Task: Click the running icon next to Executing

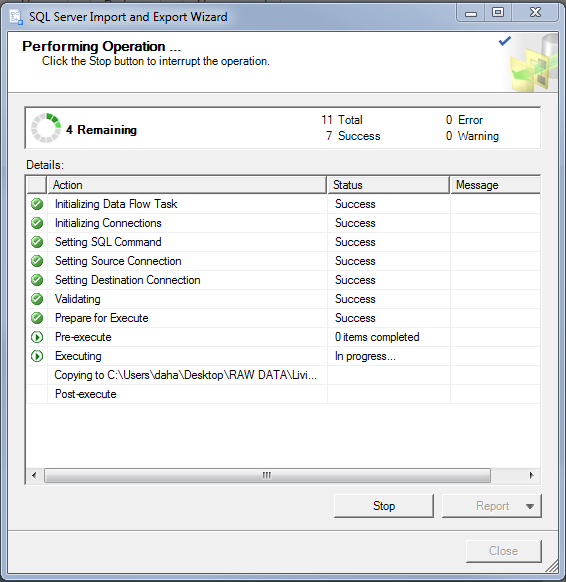Action: click(x=37, y=356)
